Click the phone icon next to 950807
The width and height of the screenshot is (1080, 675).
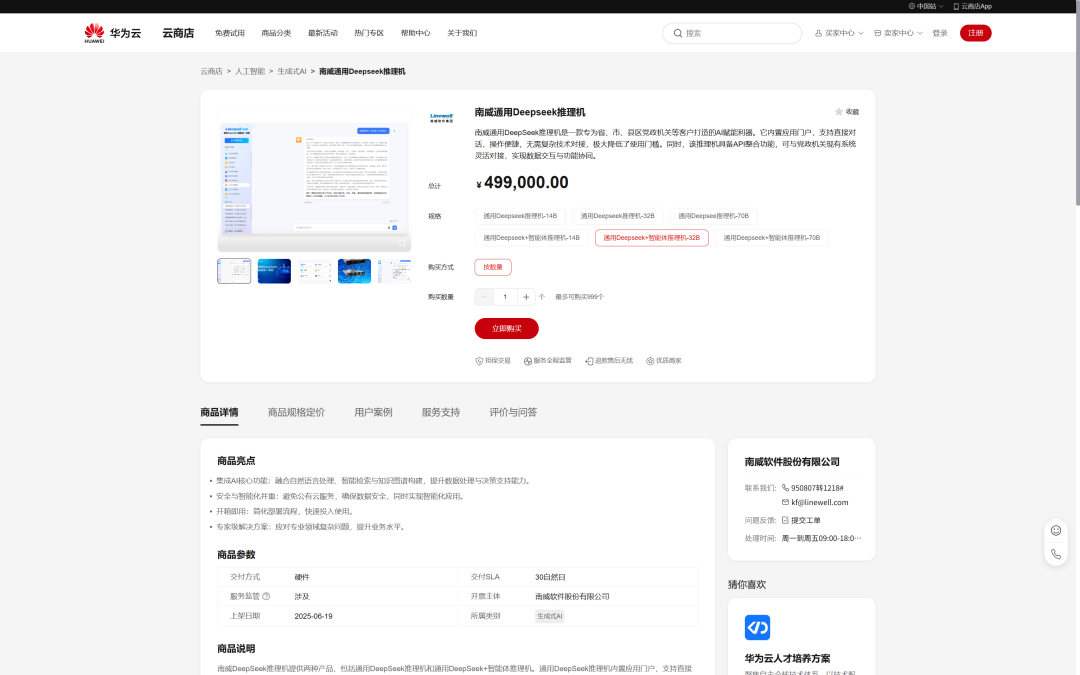tap(785, 488)
